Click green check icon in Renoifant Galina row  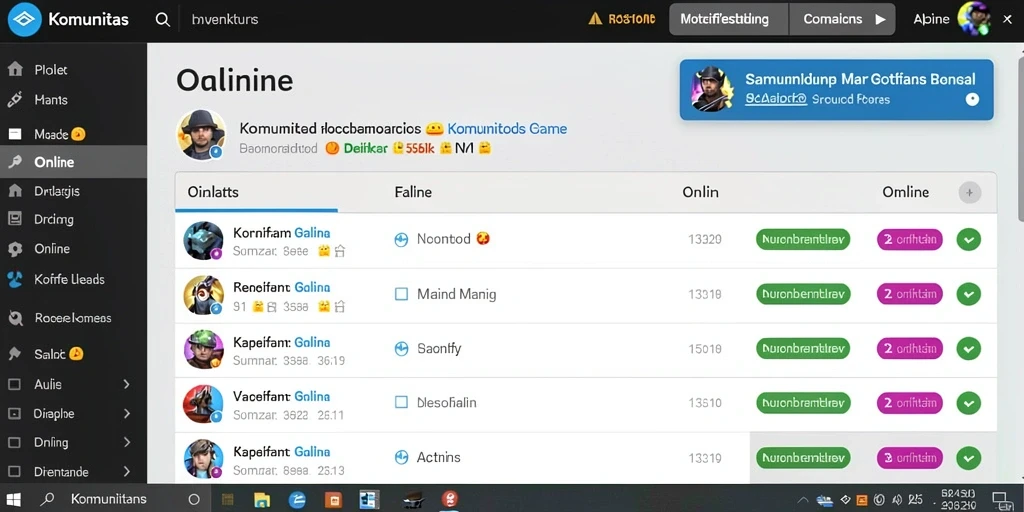pyautogui.click(x=968, y=294)
